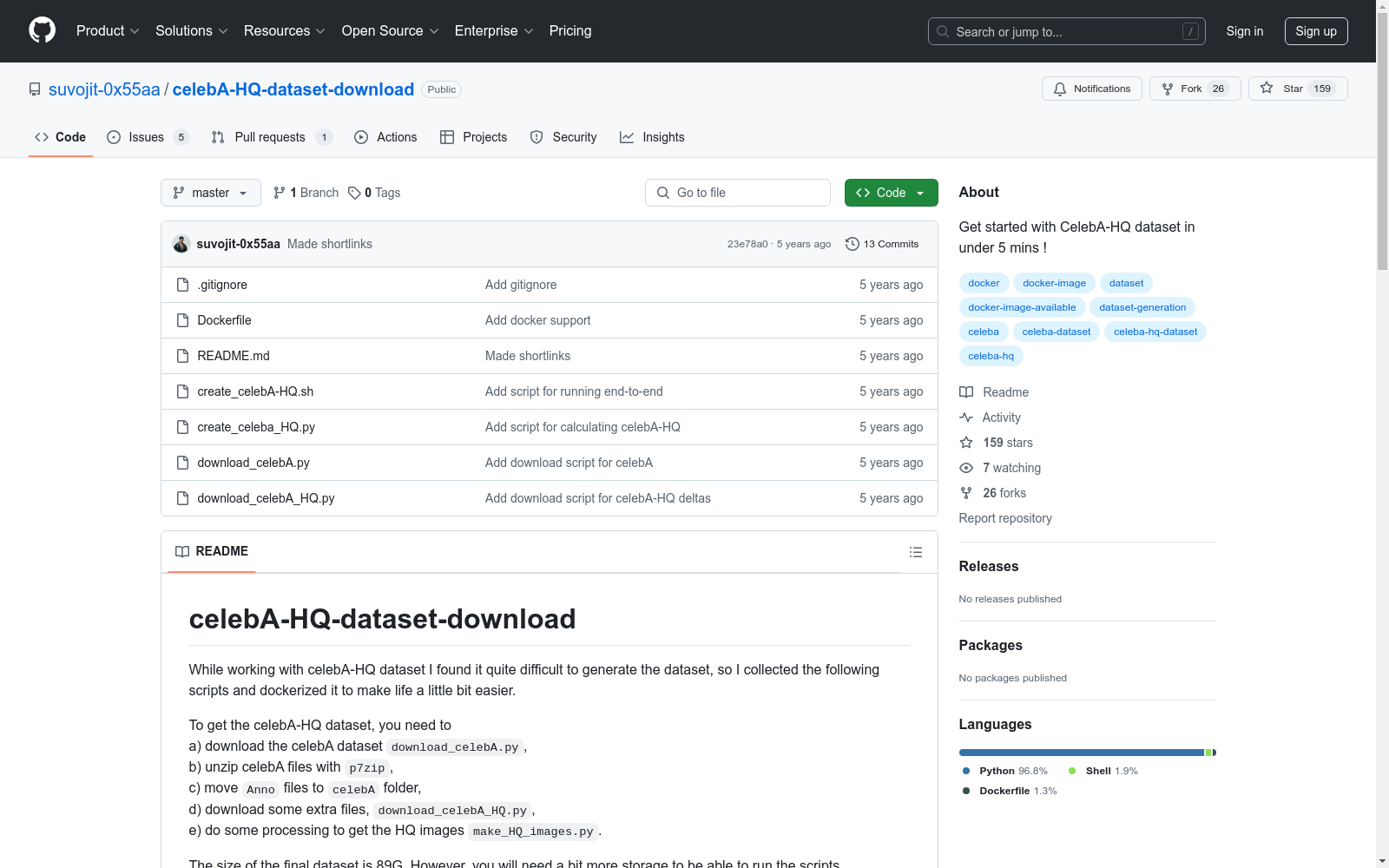Click the docker-image topic tag
The width and height of the screenshot is (1389, 868).
[1054, 283]
